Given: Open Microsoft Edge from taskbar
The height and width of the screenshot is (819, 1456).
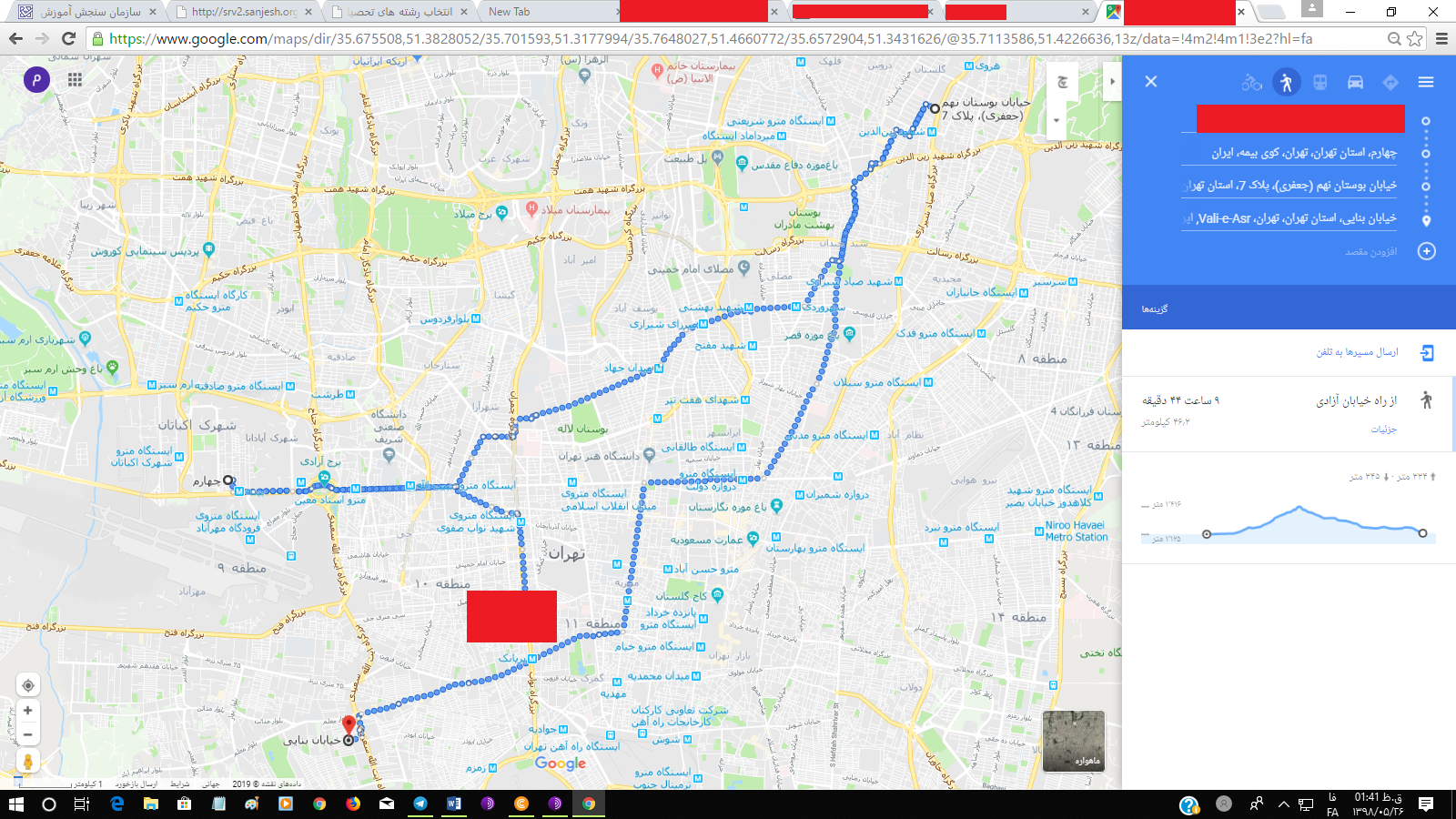Looking at the screenshot, I should (x=116, y=804).
